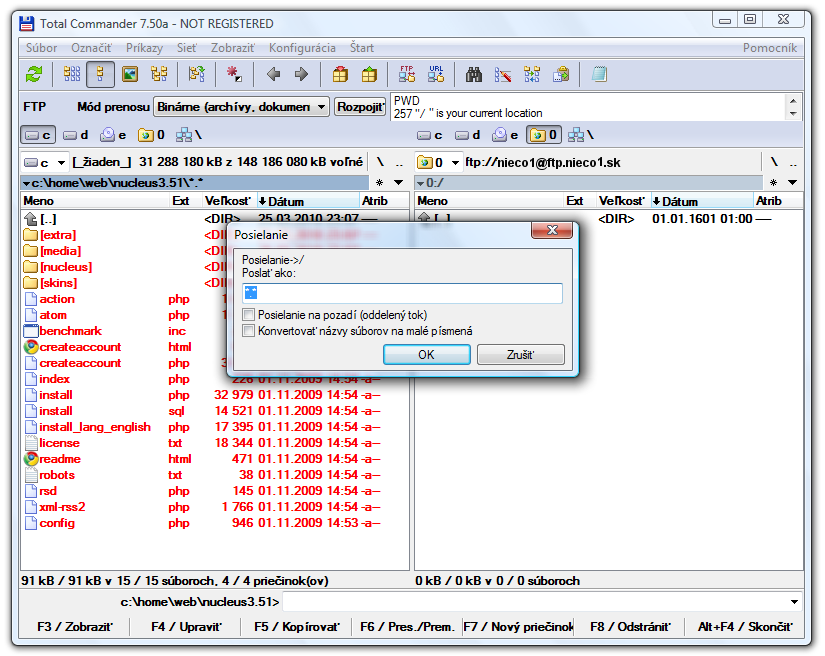Open the new URL connection icon
This screenshot has width=825, height=656.
(x=436, y=74)
